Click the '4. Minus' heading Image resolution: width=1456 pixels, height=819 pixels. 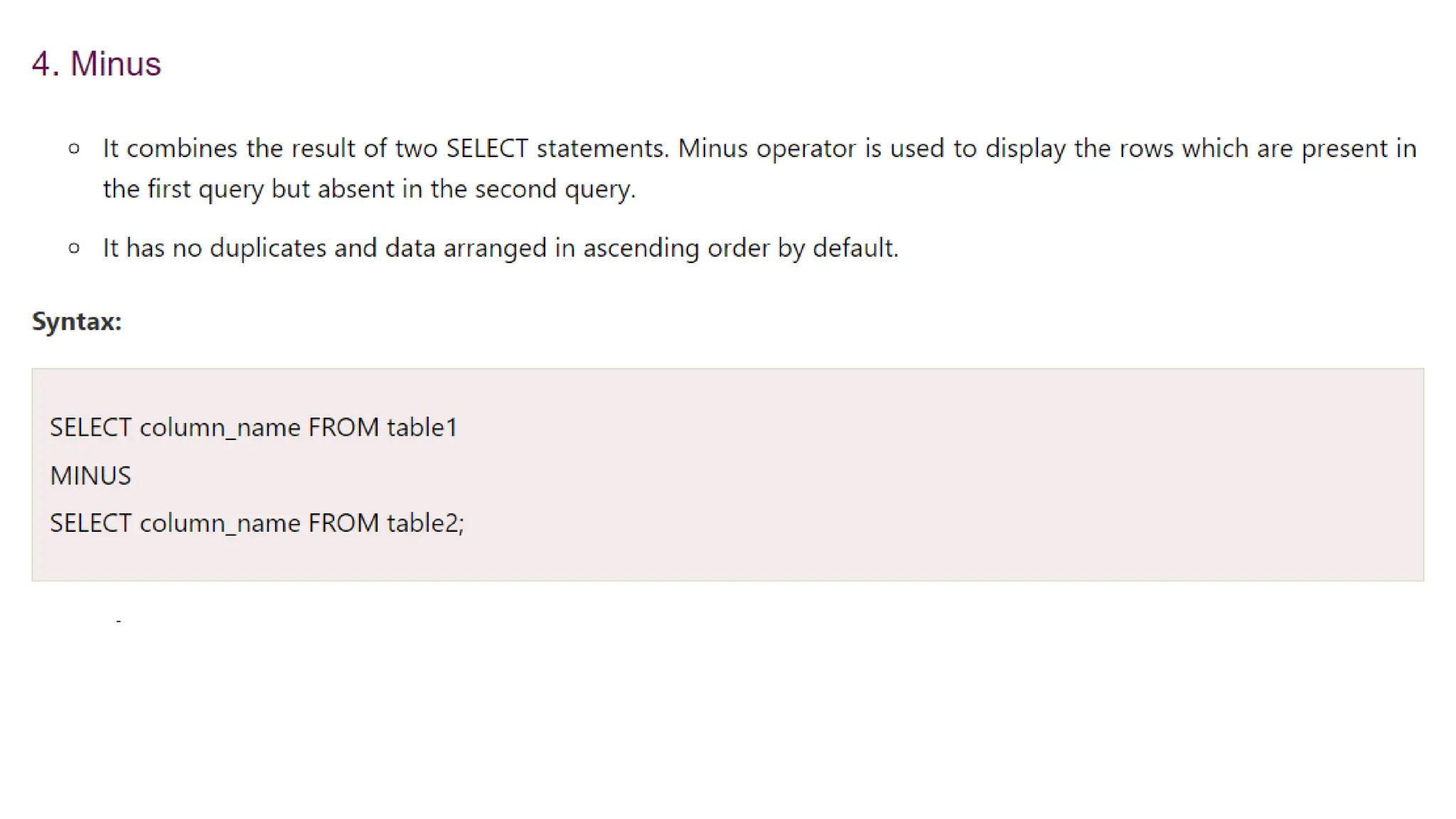[x=97, y=64]
